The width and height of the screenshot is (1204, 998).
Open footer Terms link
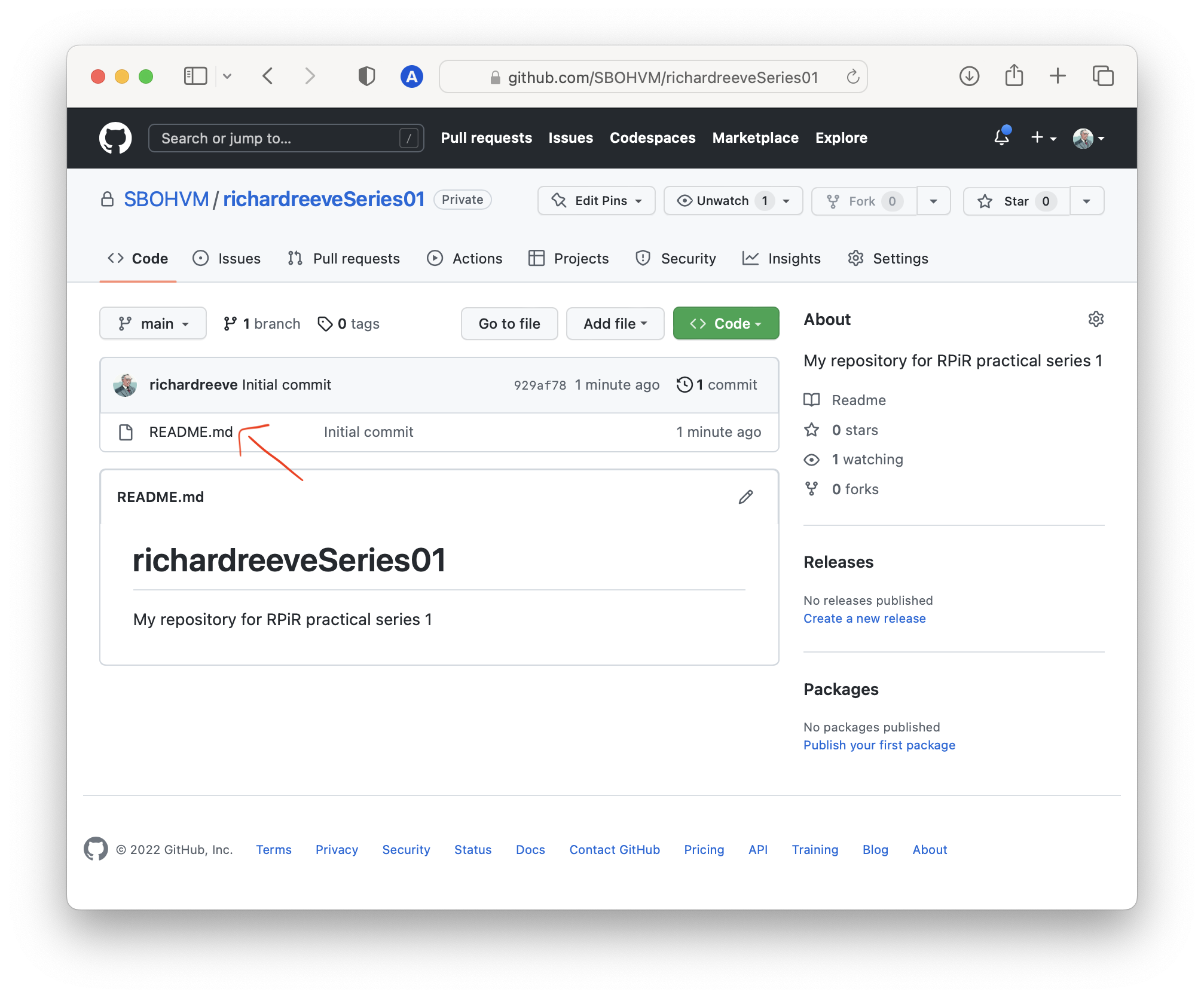[x=274, y=850]
